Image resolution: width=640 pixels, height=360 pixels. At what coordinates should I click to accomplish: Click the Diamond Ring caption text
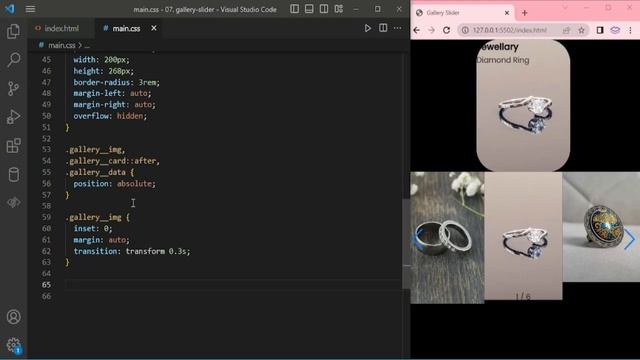click(503, 60)
